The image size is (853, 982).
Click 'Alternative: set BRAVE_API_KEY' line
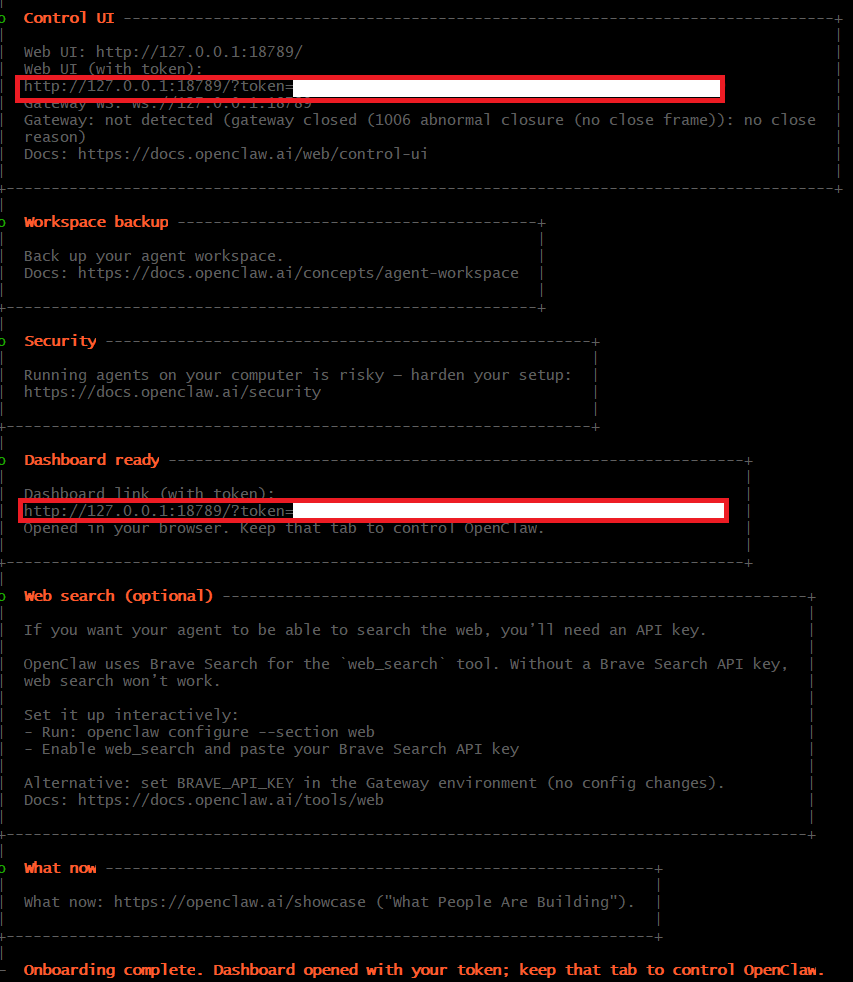374,783
